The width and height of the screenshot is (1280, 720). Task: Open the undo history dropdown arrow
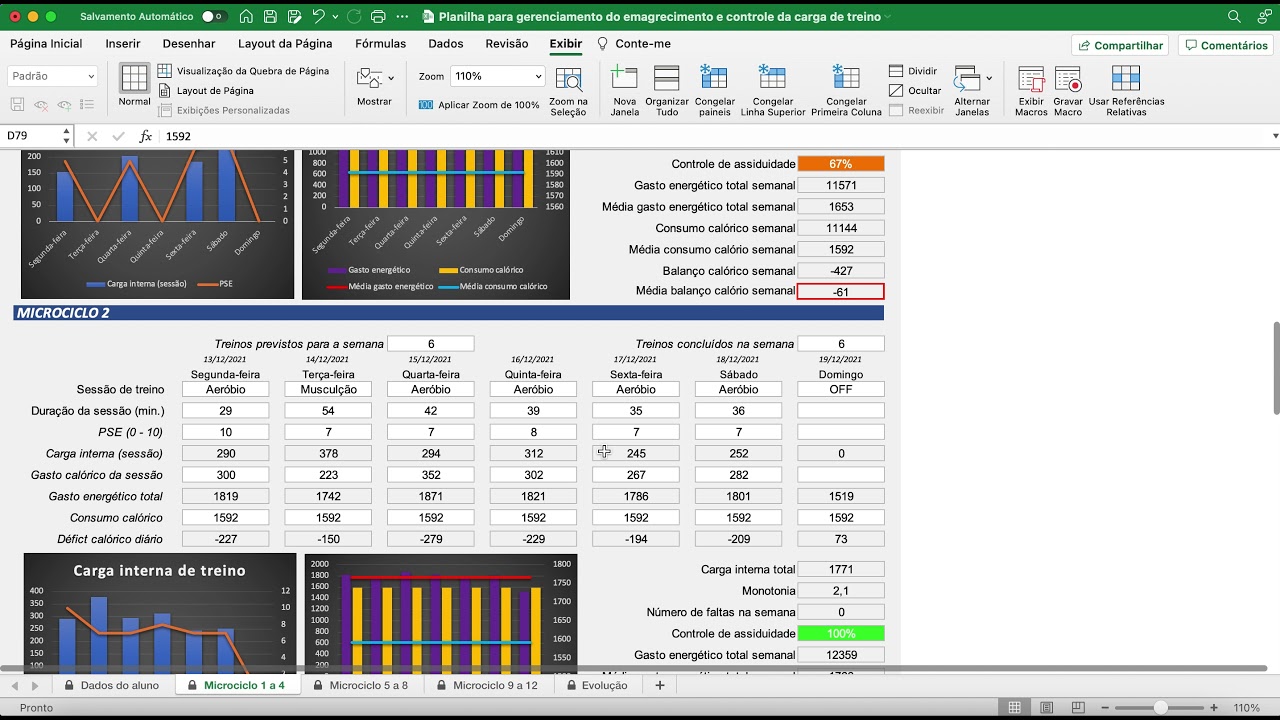[334, 17]
